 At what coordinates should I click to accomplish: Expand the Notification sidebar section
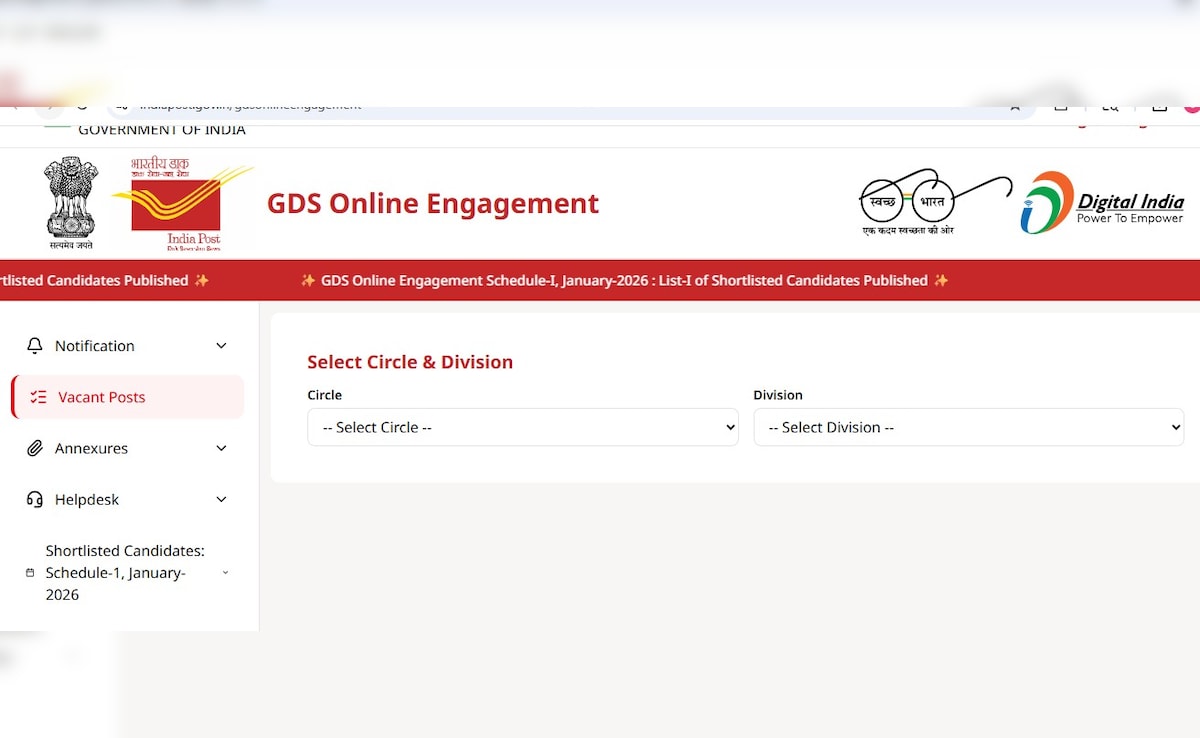(221, 345)
